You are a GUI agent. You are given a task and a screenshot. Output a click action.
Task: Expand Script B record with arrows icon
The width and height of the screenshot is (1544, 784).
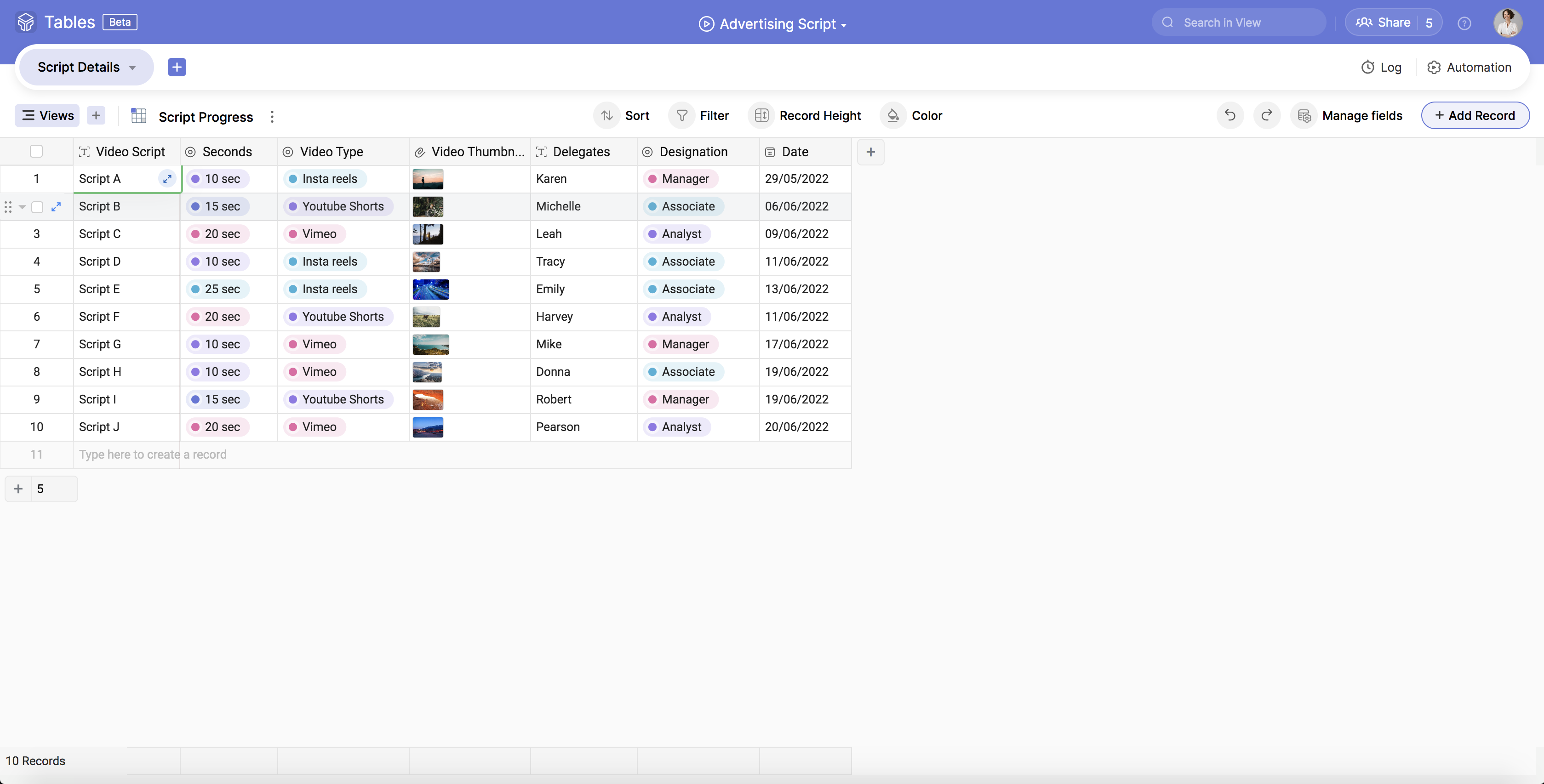(57, 207)
